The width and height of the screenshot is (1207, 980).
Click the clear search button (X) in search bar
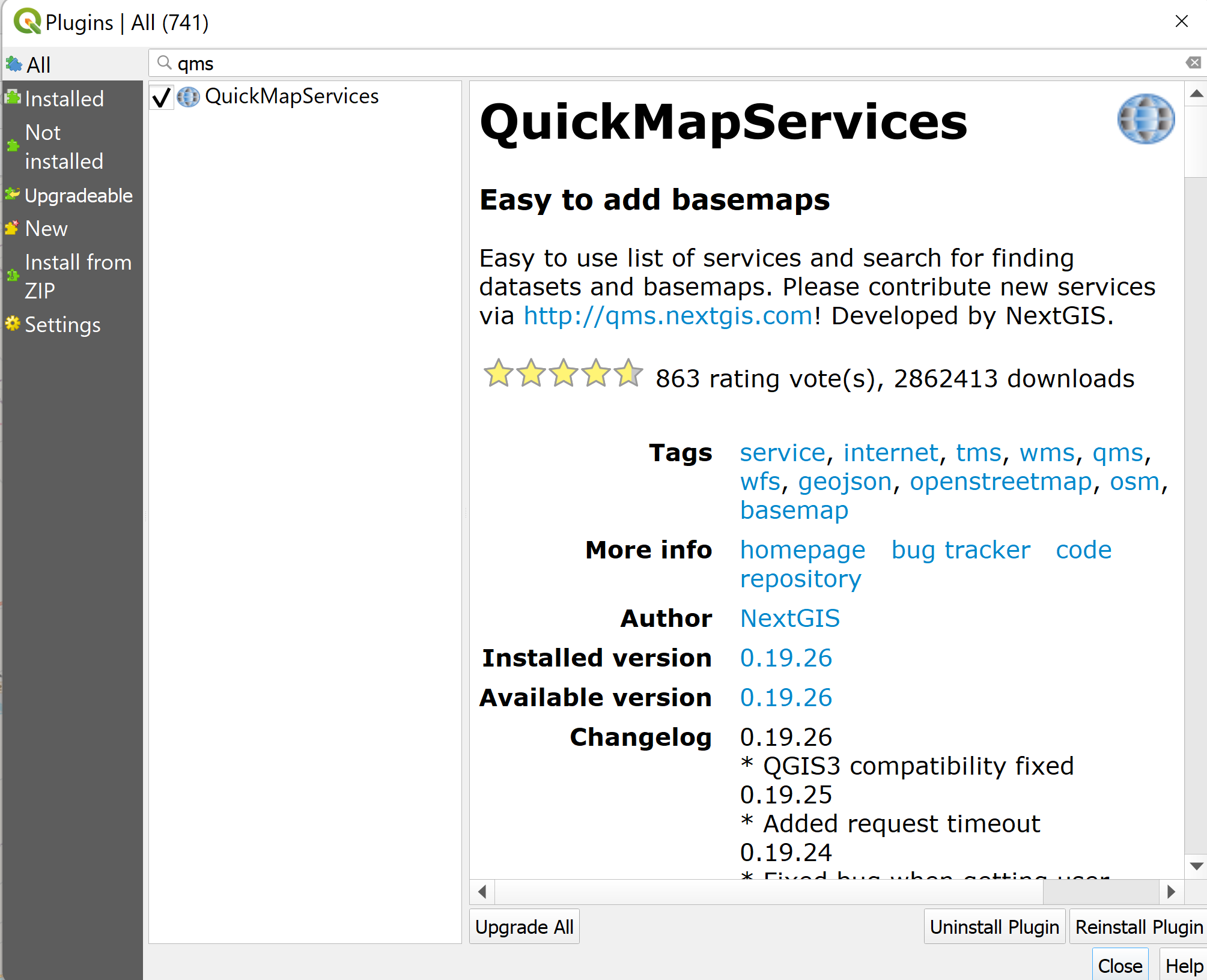tap(1195, 62)
